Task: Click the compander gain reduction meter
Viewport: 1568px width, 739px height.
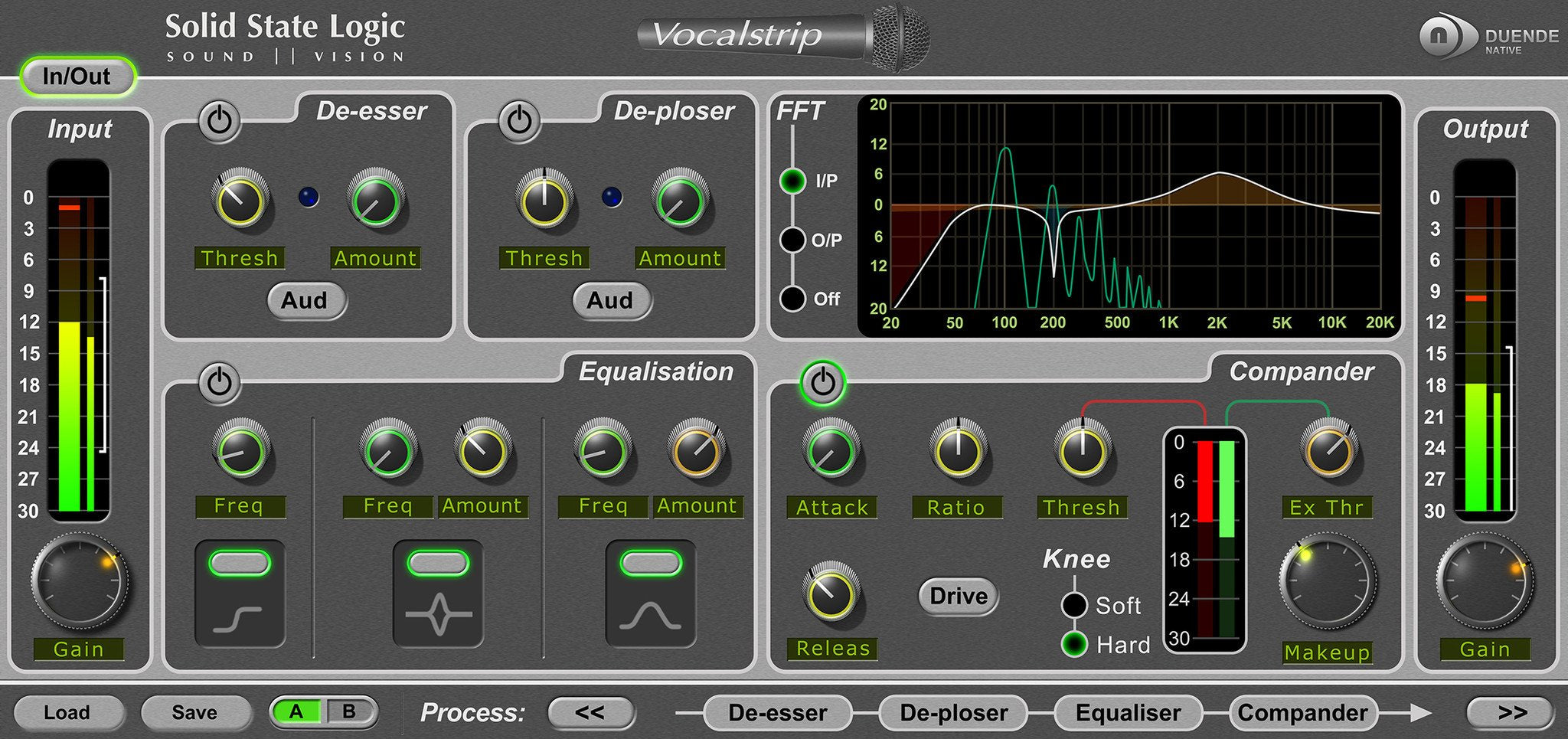Action: [1205, 539]
